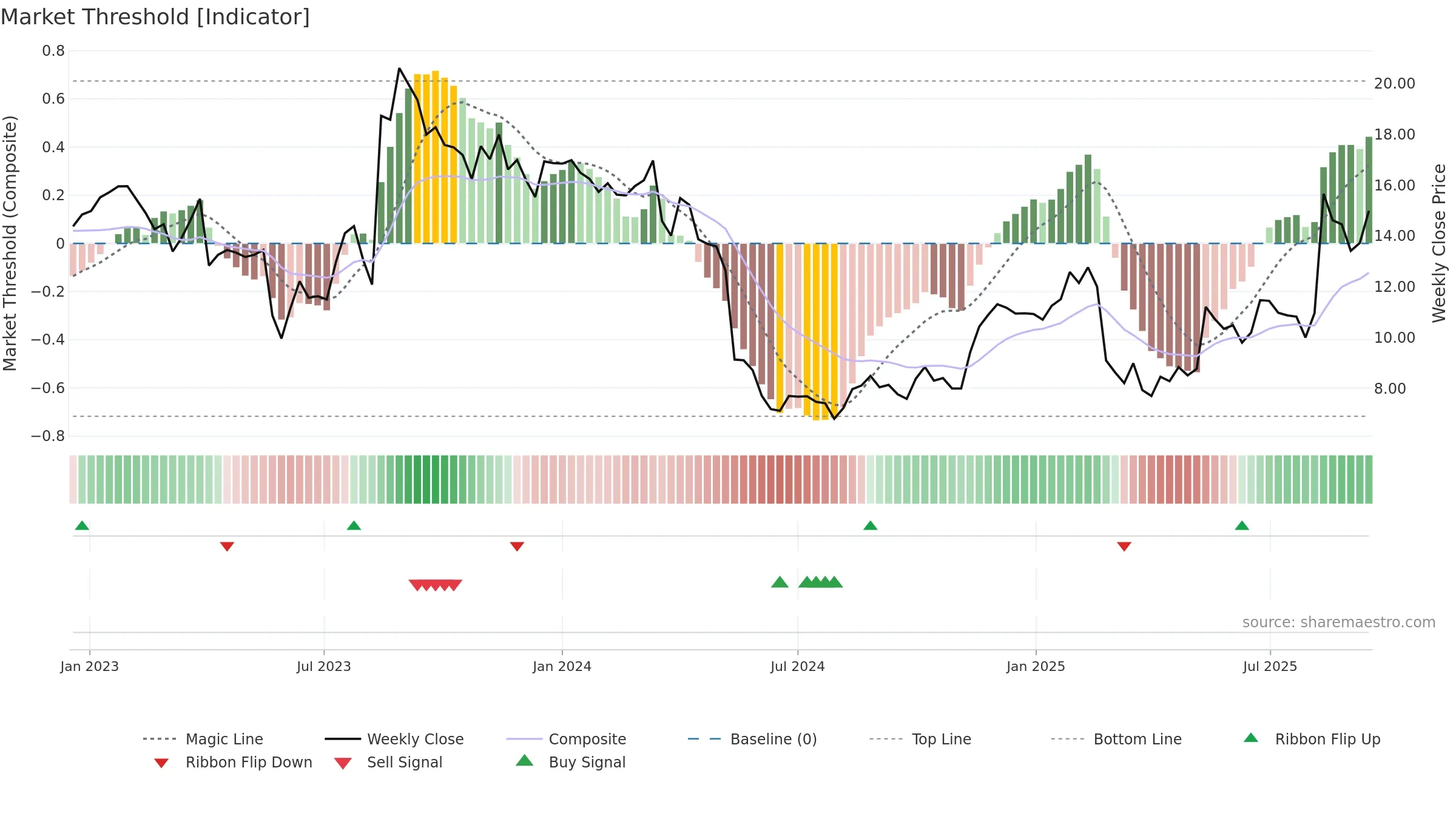1456x819 pixels.
Task: Toggle the Baseline (0) legend entry
Action: pos(752,739)
